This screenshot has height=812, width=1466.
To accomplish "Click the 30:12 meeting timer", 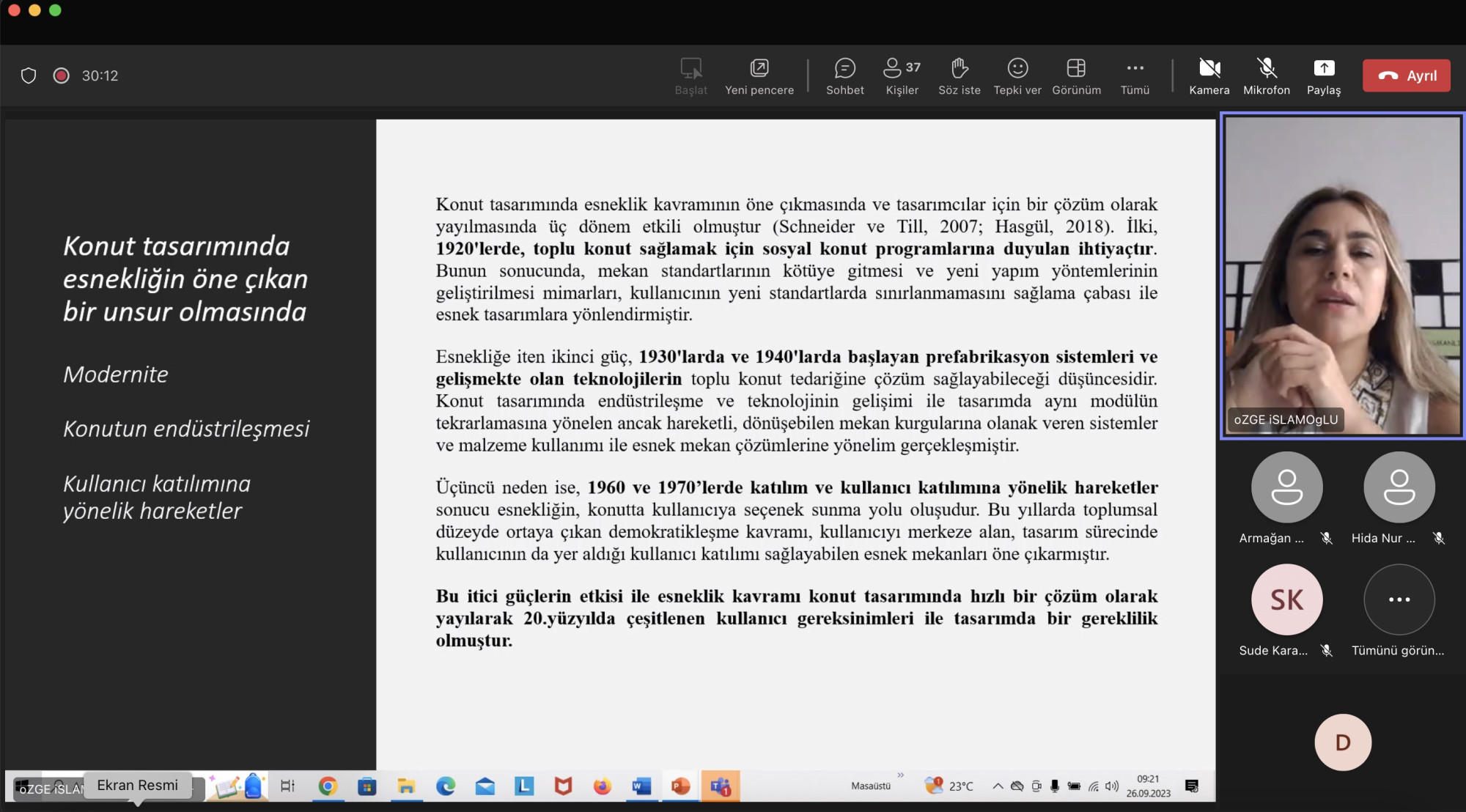I will point(100,75).
